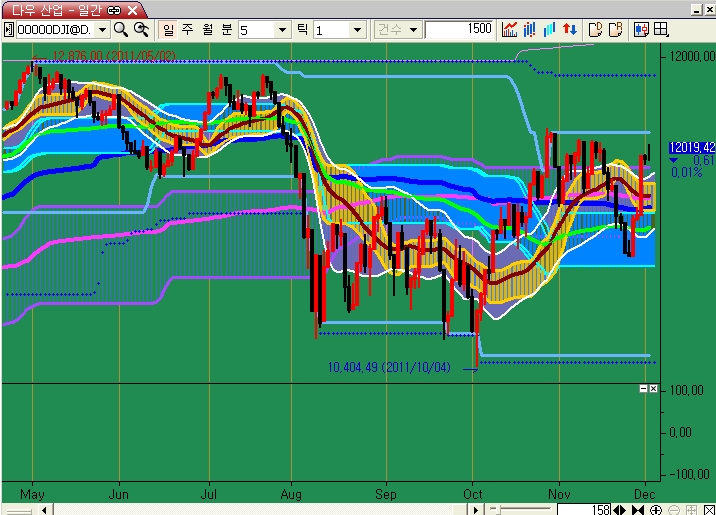Click the second magnifier icon with arrow
This screenshot has width=716, height=515.
point(141,30)
